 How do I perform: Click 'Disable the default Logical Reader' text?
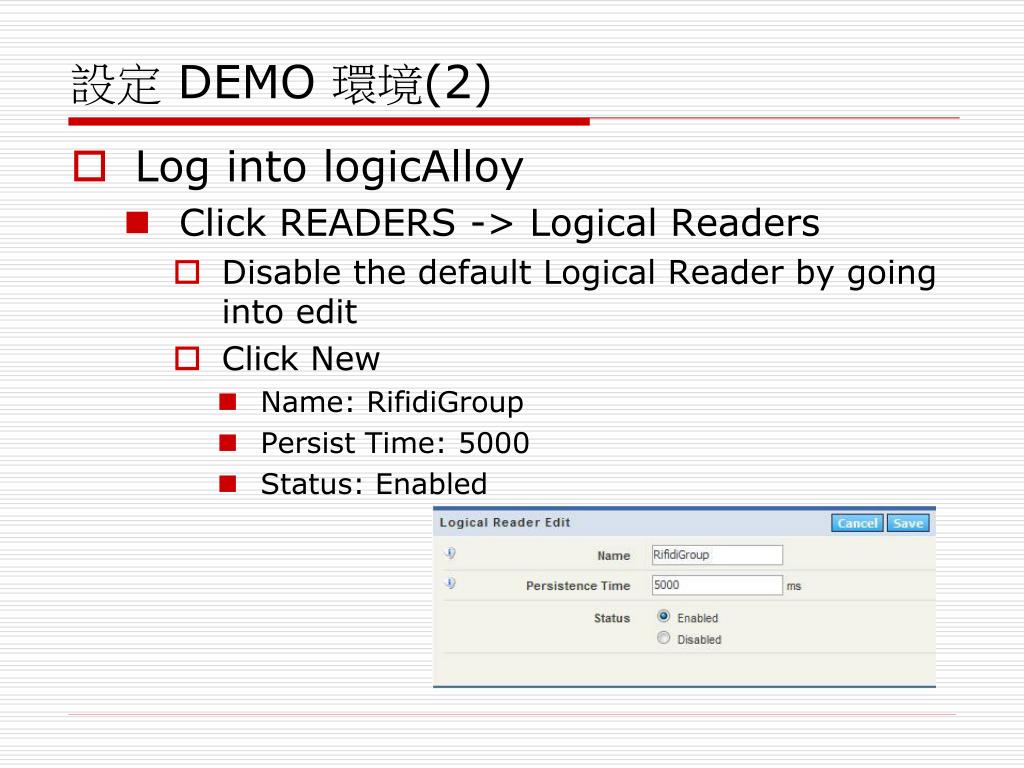[x=503, y=272]
